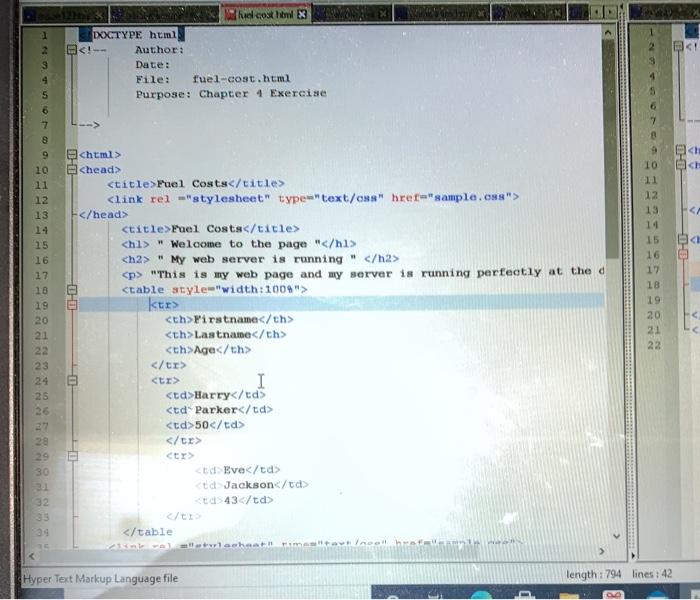
Task: Collapse the <html> fold marker on line 9
Action: point(71,154)
